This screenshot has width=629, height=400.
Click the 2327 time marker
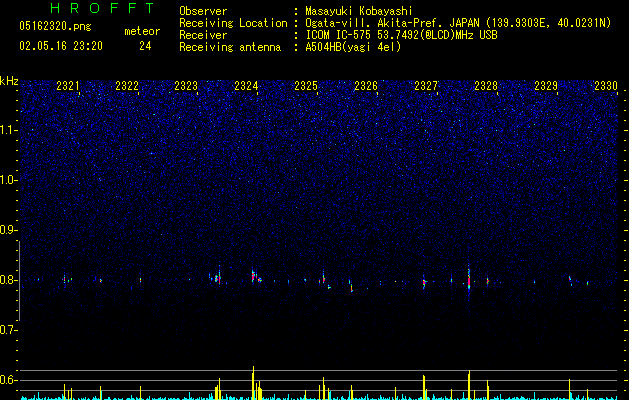(x=426, y=86)
